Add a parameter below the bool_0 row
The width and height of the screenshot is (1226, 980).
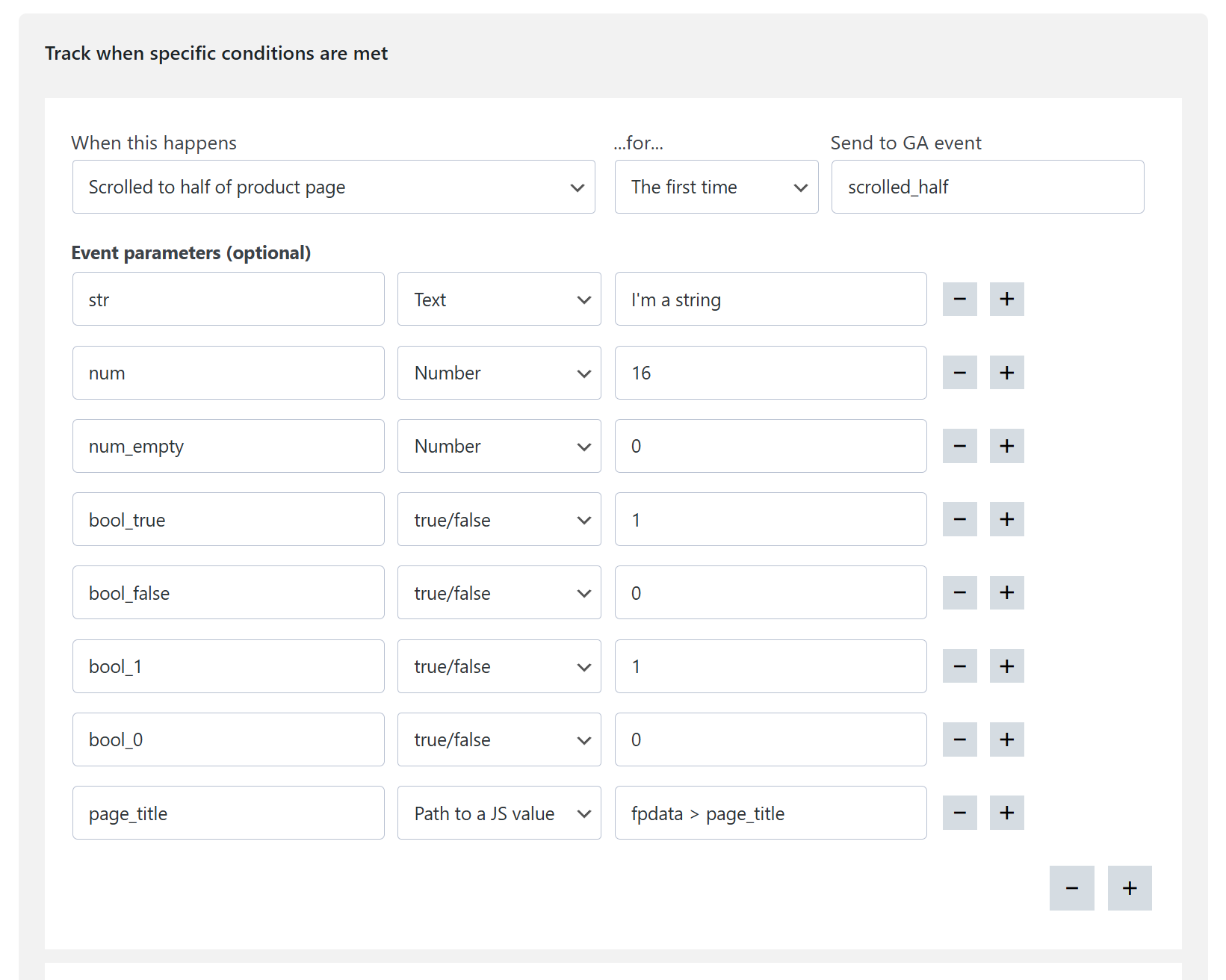1006,739
